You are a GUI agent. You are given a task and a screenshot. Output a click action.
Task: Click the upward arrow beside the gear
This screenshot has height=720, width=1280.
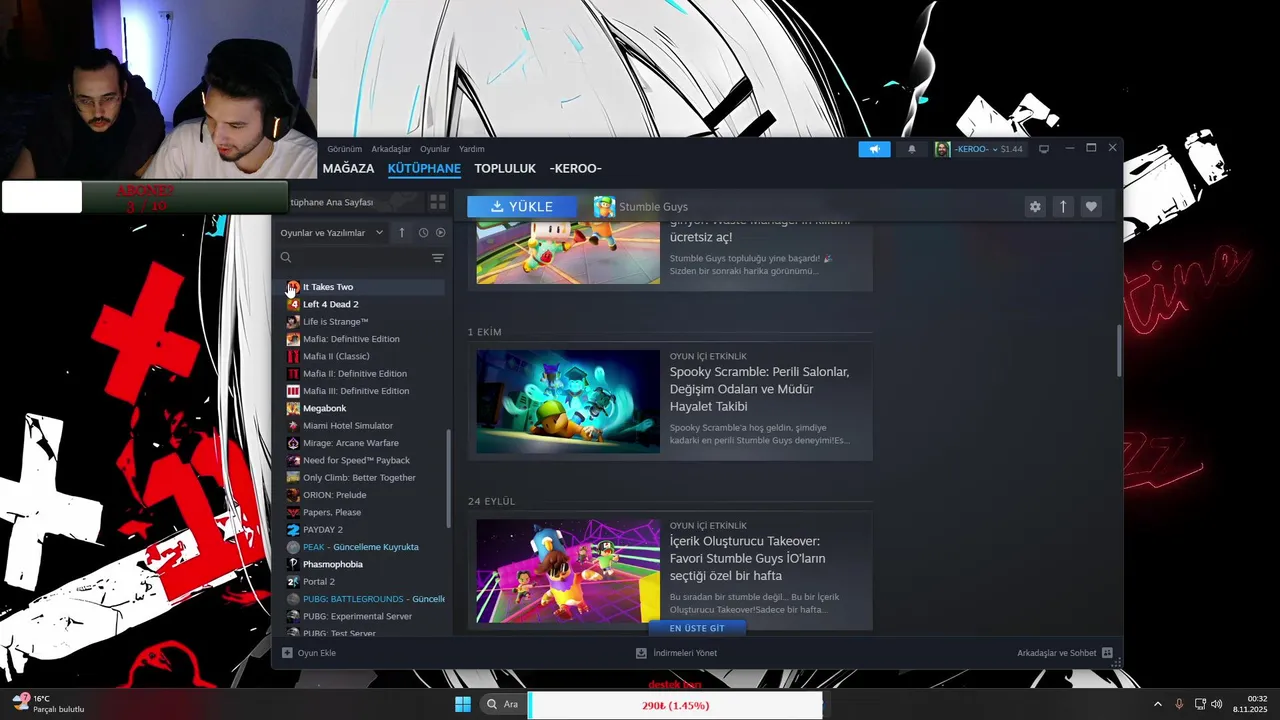tap(1063, 207)
